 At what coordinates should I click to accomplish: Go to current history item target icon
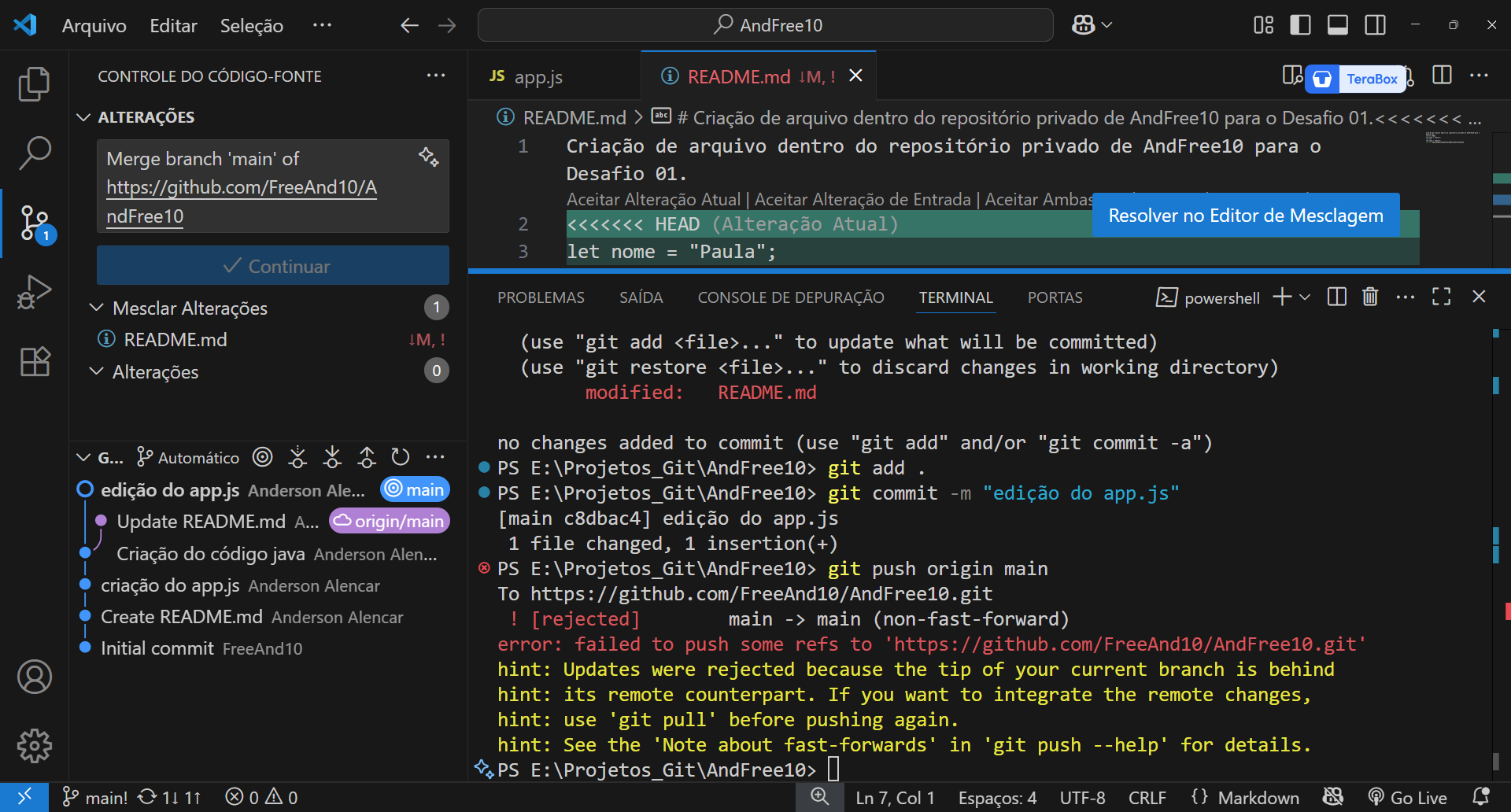pos(263,457)
